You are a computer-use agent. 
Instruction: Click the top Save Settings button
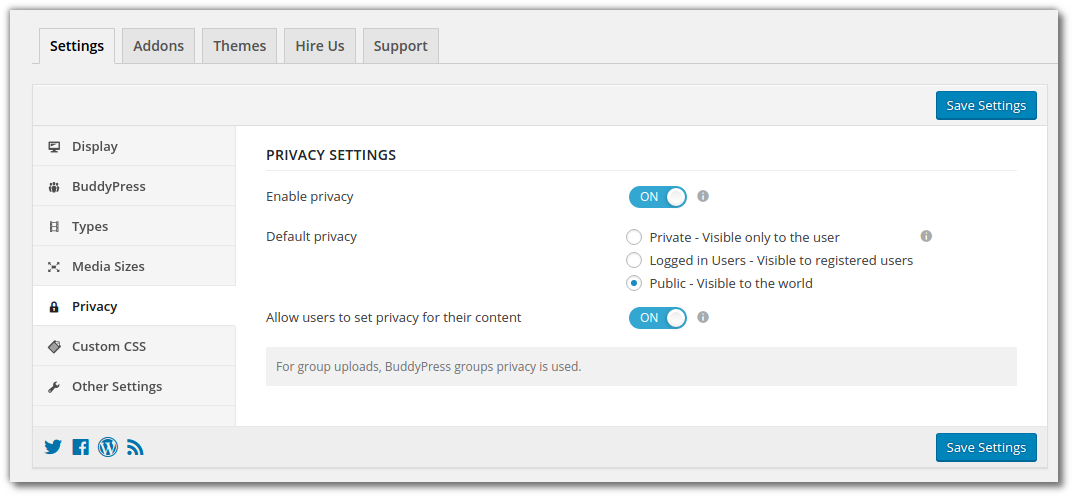click(x=986, y=106)
